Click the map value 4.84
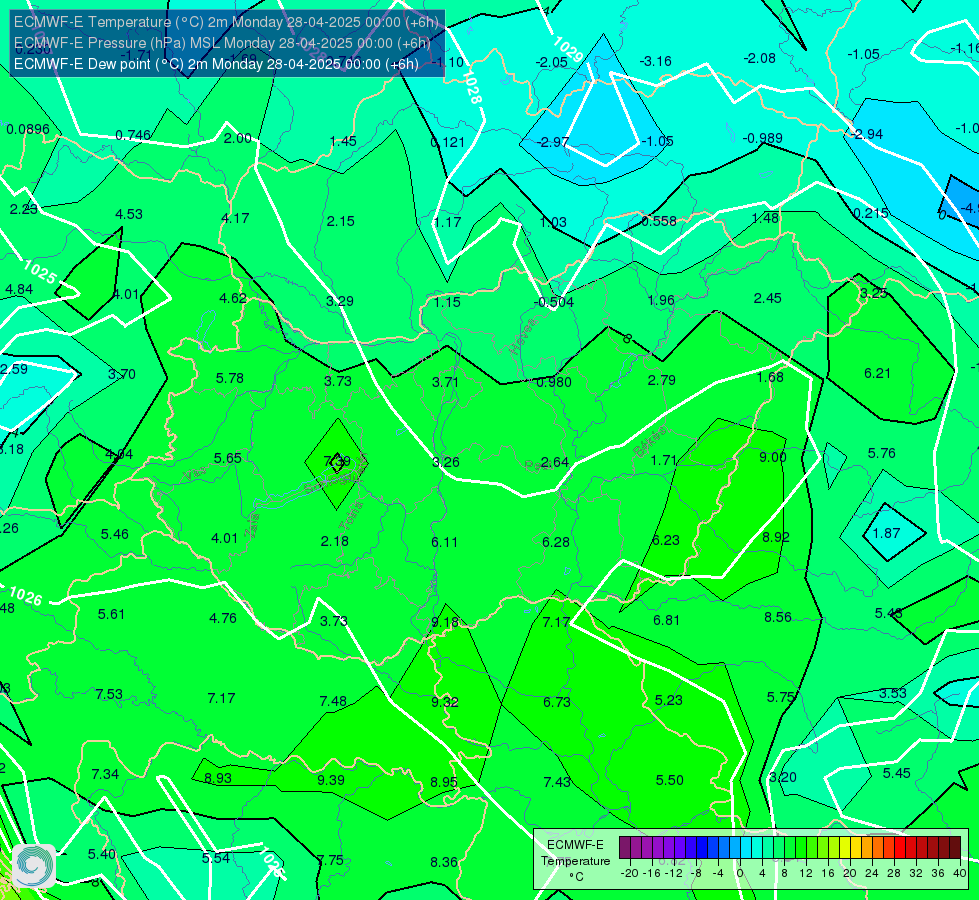The width and height of the screenshot is (979, 900). [x=19, y=289]
